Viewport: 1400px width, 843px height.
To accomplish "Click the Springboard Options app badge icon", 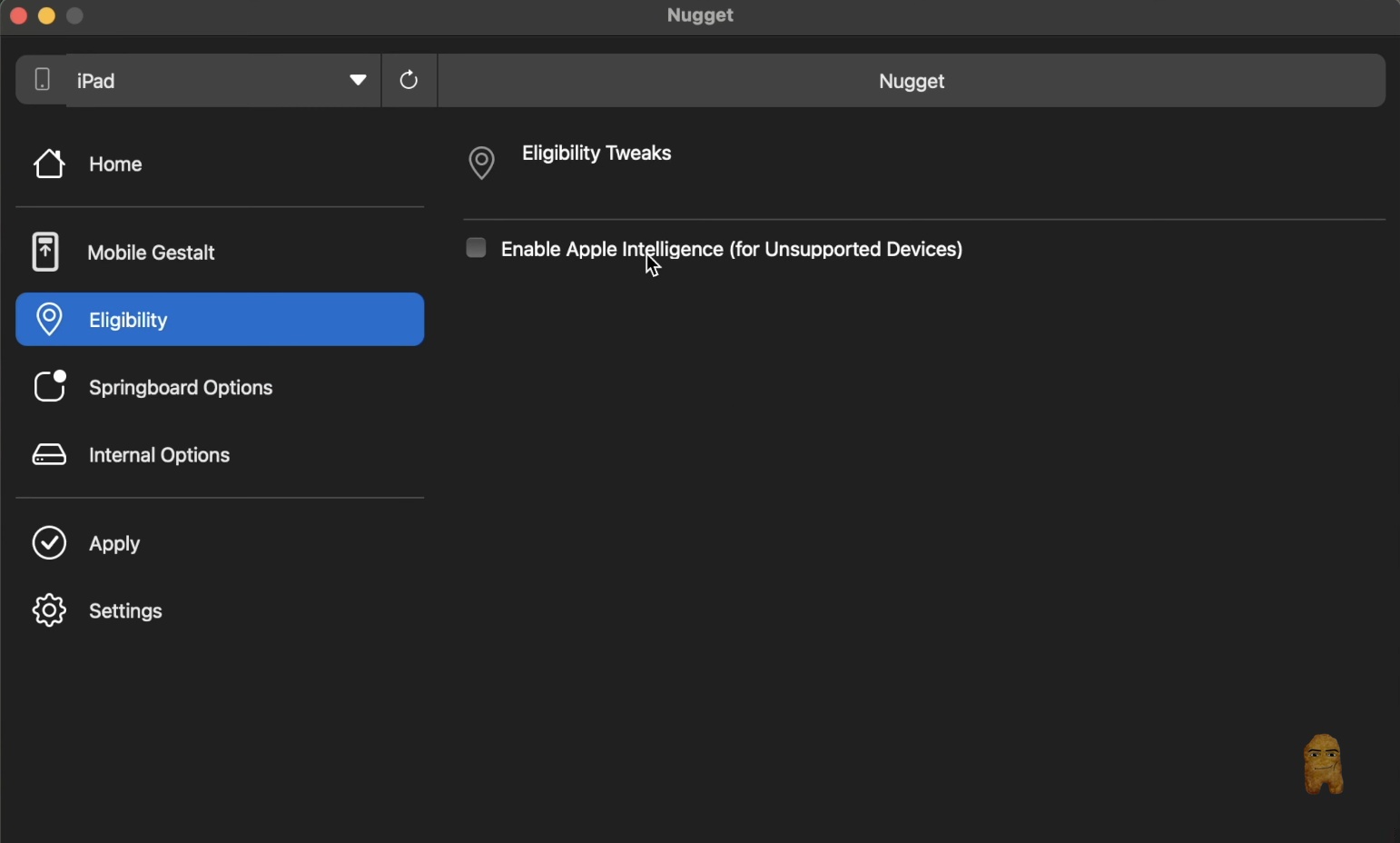I will tap(50, 386).
